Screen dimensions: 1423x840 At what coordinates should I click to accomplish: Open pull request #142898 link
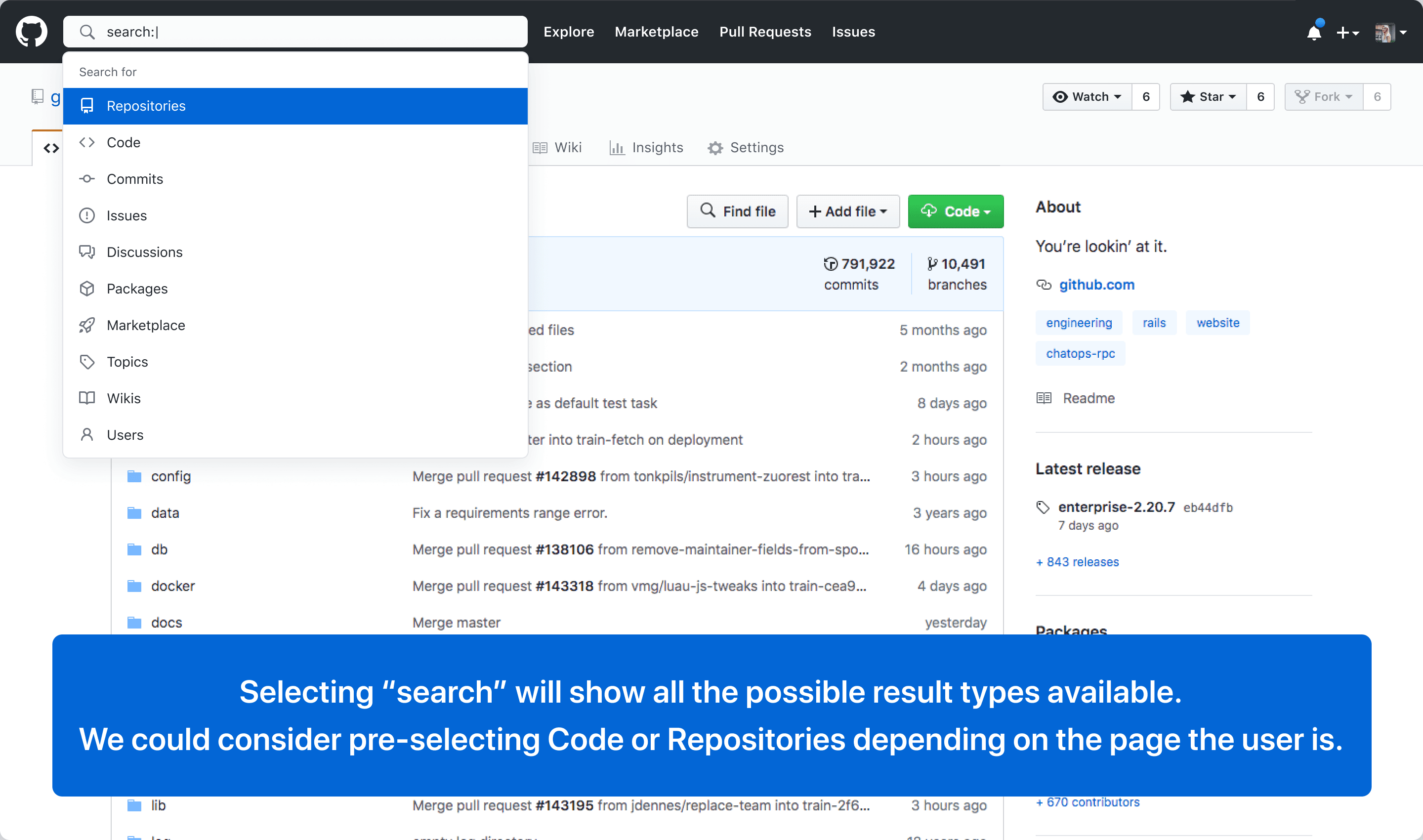(x=565, y=477)
